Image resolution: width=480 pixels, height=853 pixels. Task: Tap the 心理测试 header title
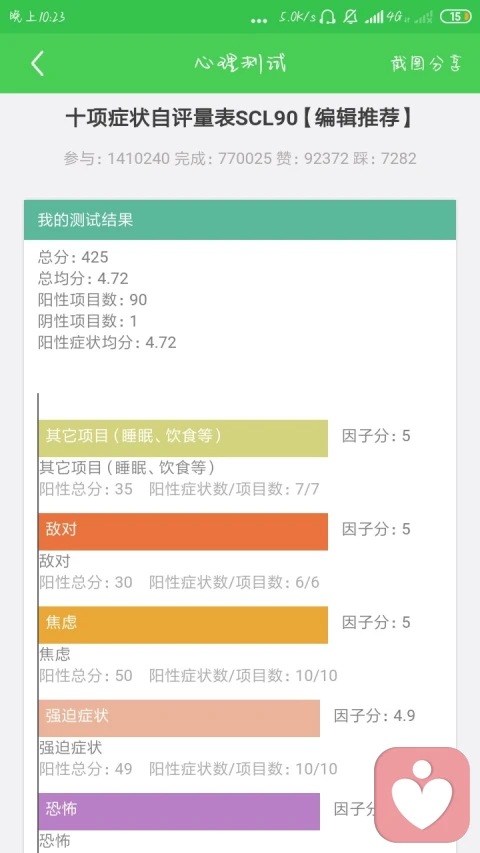(x=240, y=64)
